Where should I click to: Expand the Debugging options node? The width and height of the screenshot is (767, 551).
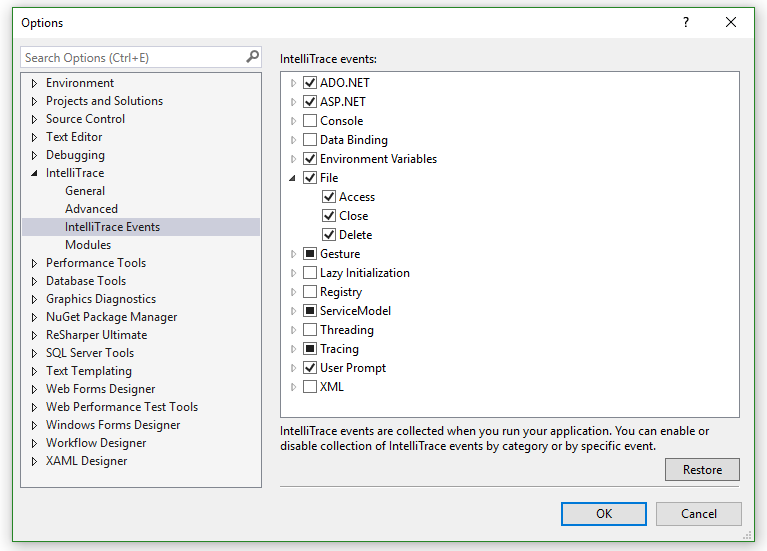[34, 155]
